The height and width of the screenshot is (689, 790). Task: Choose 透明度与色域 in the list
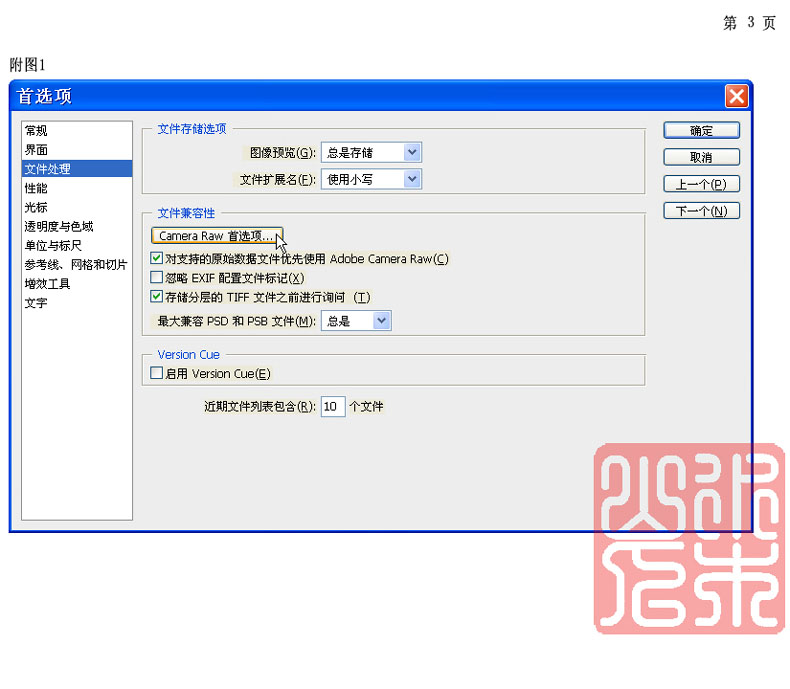77,226
